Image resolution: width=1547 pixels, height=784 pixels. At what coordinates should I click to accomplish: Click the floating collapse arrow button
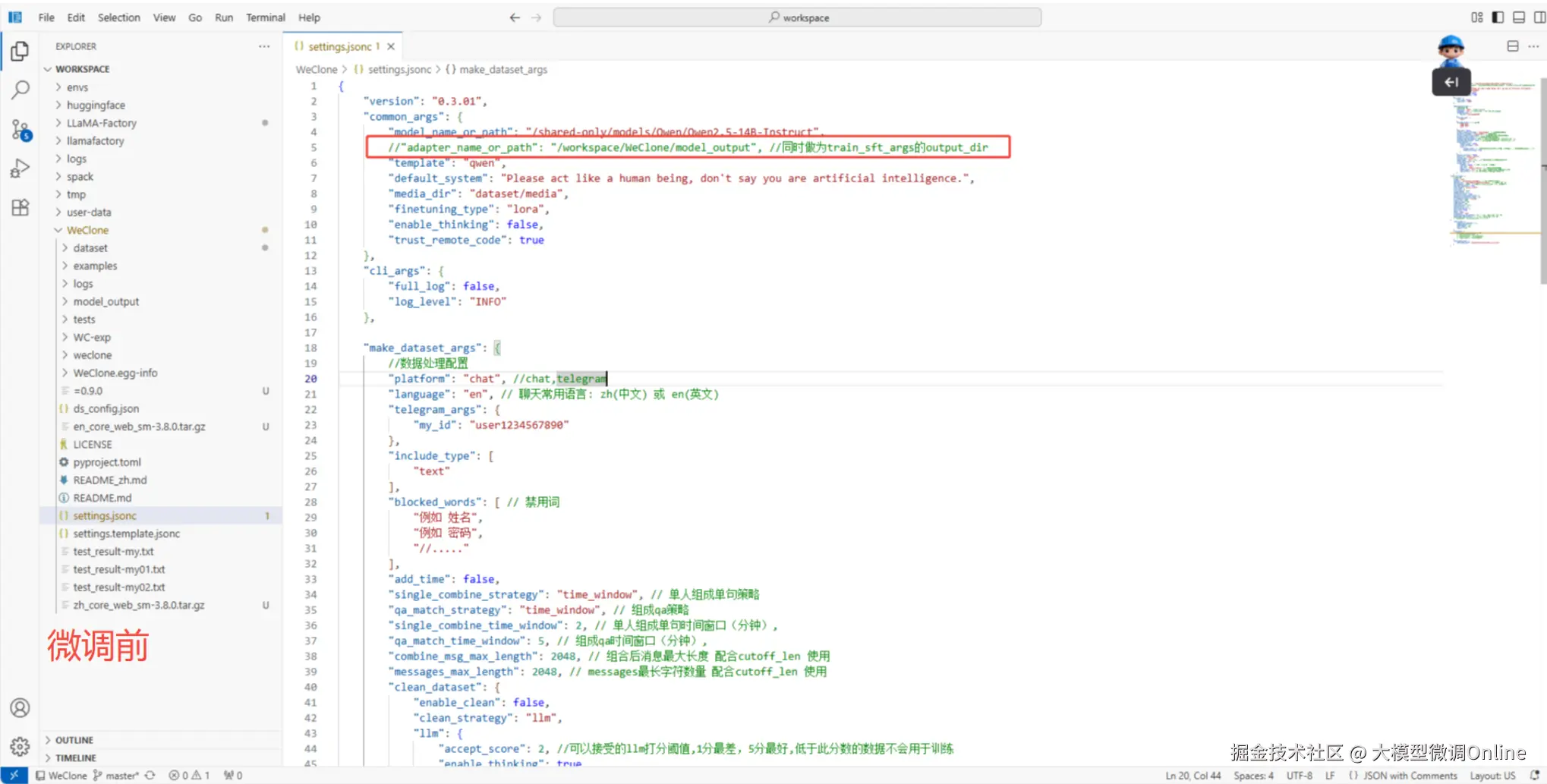coord(1451,82)
